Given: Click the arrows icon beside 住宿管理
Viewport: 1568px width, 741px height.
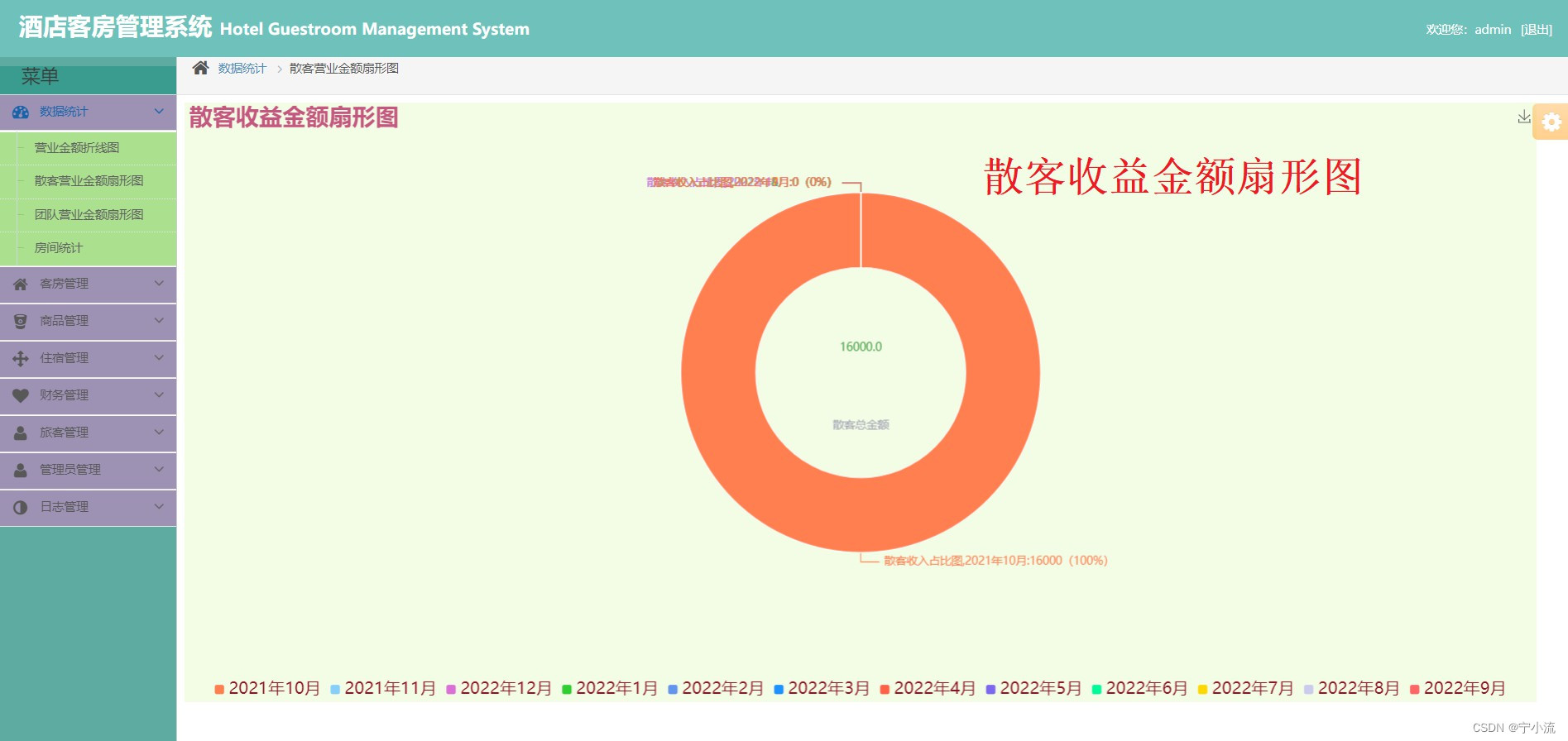Looking at the screenshot, I should 21,358.
